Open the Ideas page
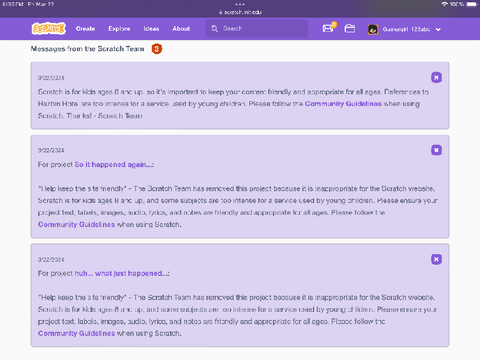This screenshot has height=360, width=480. 151,29
